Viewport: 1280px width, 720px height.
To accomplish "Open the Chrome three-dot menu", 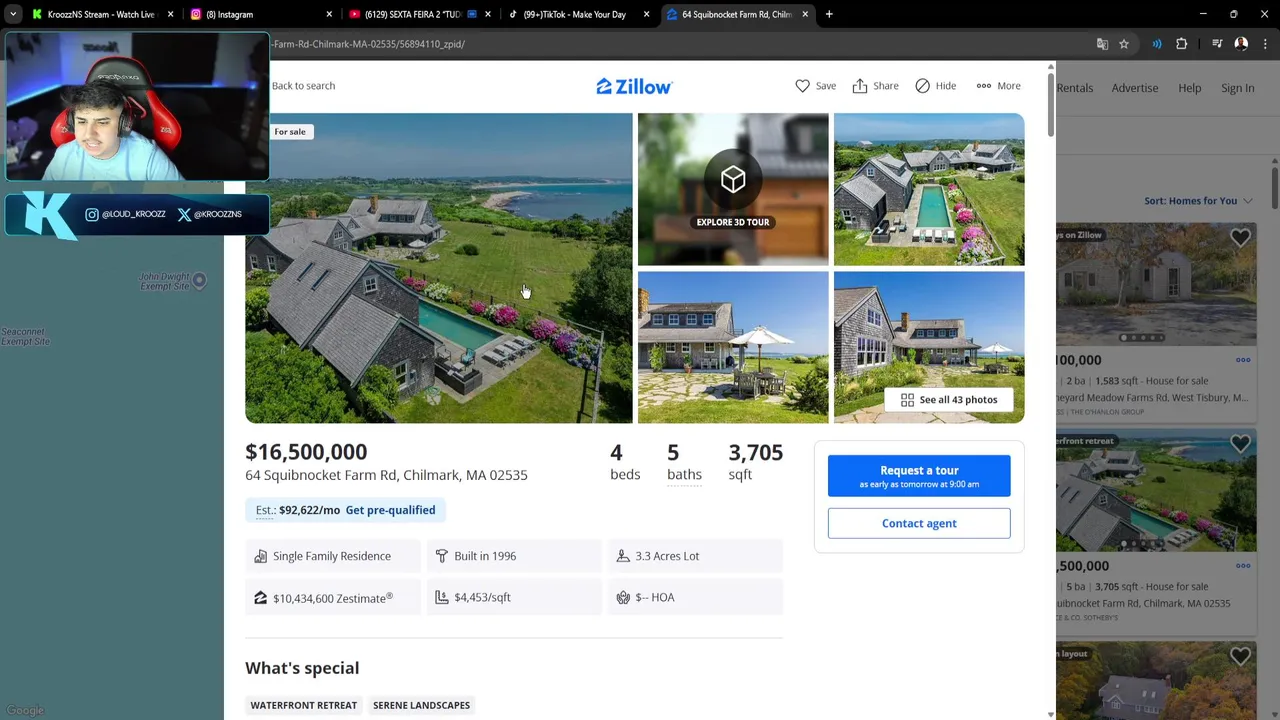I will pos(1264,44).
